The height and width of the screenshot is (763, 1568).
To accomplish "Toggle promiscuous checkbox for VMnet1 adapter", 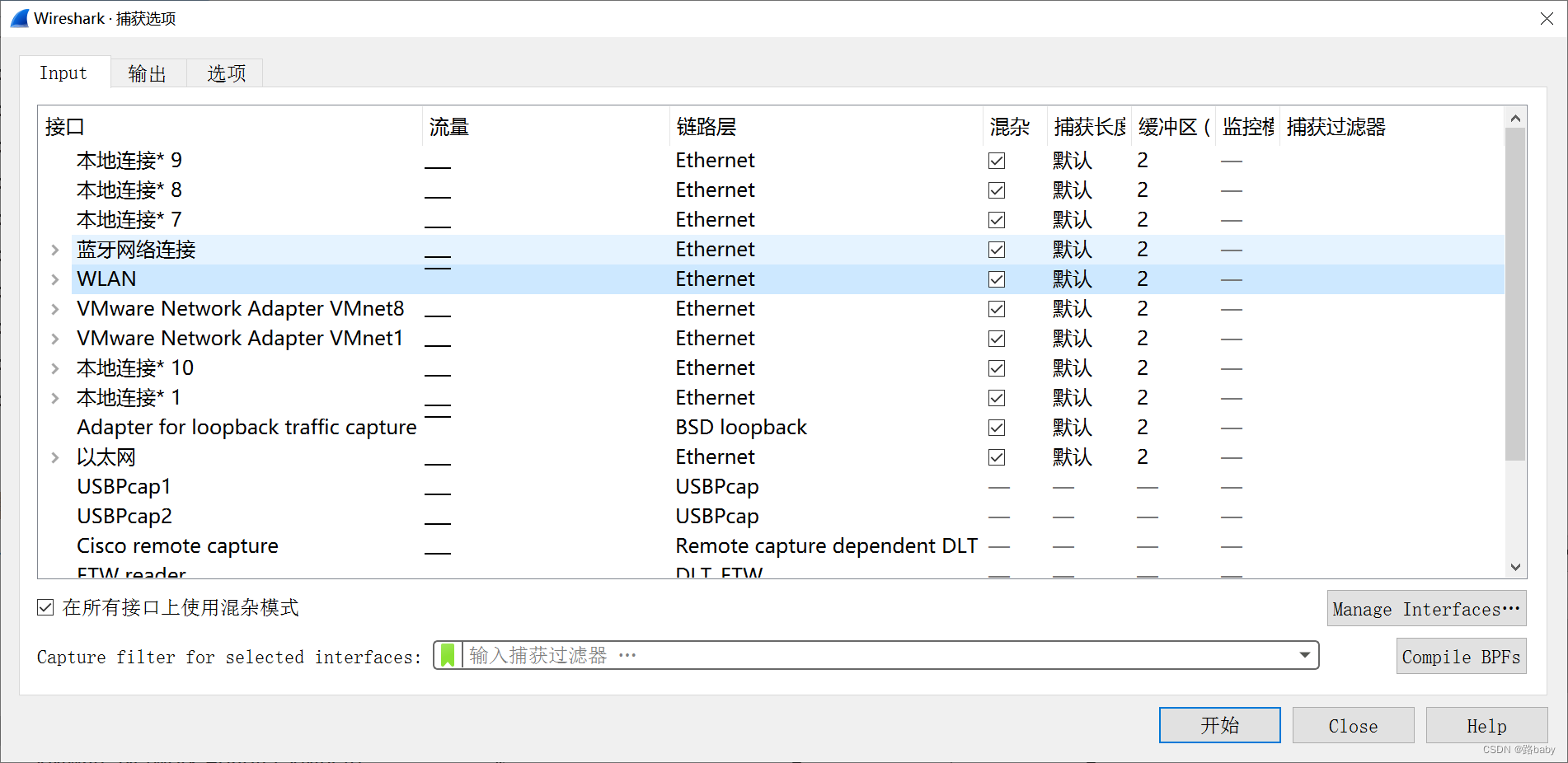I will [997, 339].
